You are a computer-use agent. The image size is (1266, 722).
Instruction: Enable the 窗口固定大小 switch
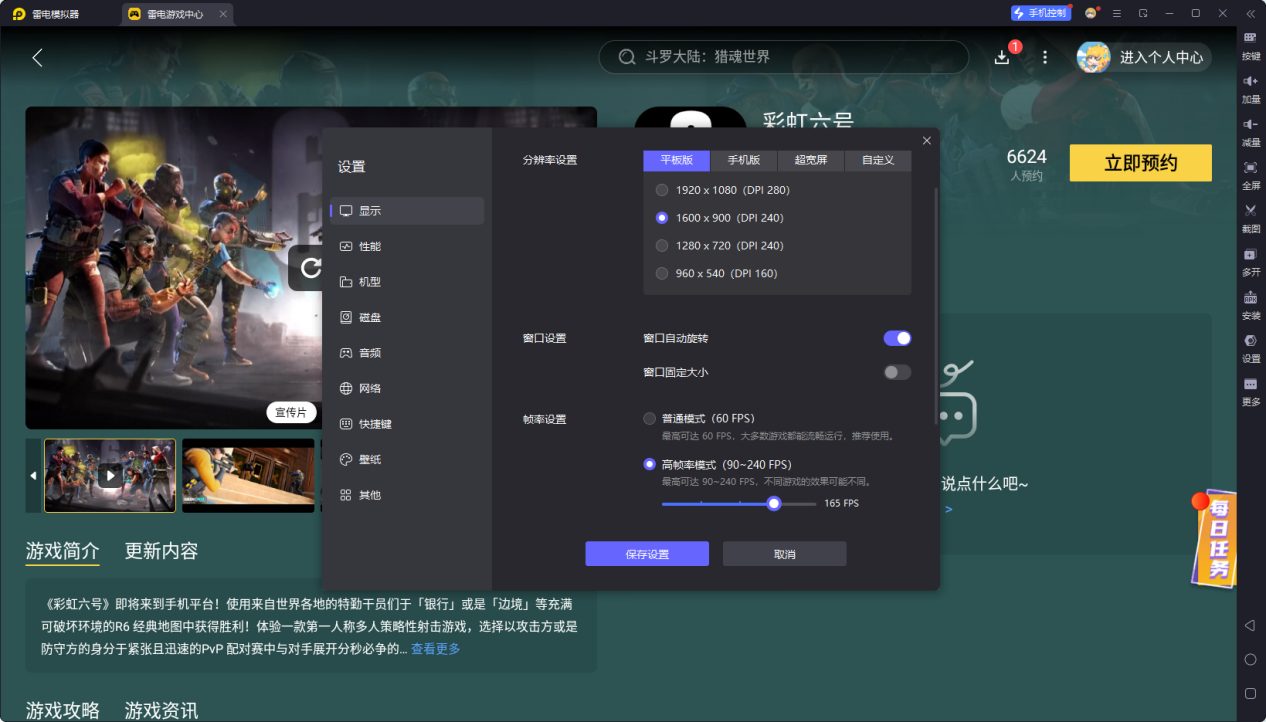click(x=897, y=372)
